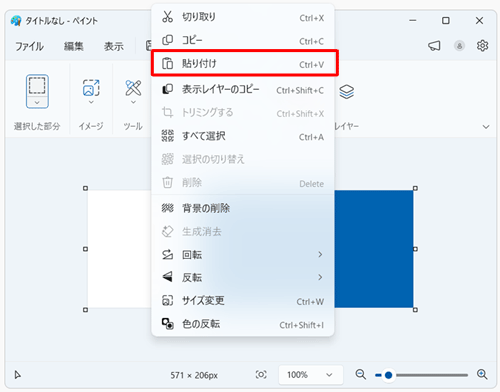Expand the selection tool dropdown arrow
Viewport: 500px width, 392px height.
point(37,103)
